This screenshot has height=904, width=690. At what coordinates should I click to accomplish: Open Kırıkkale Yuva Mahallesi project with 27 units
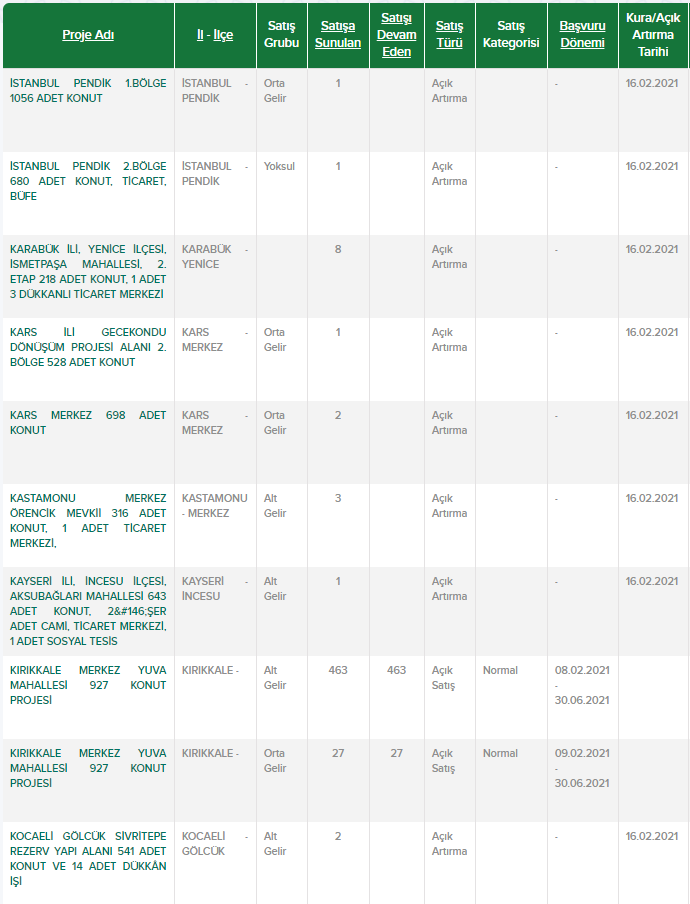point(88,768)
